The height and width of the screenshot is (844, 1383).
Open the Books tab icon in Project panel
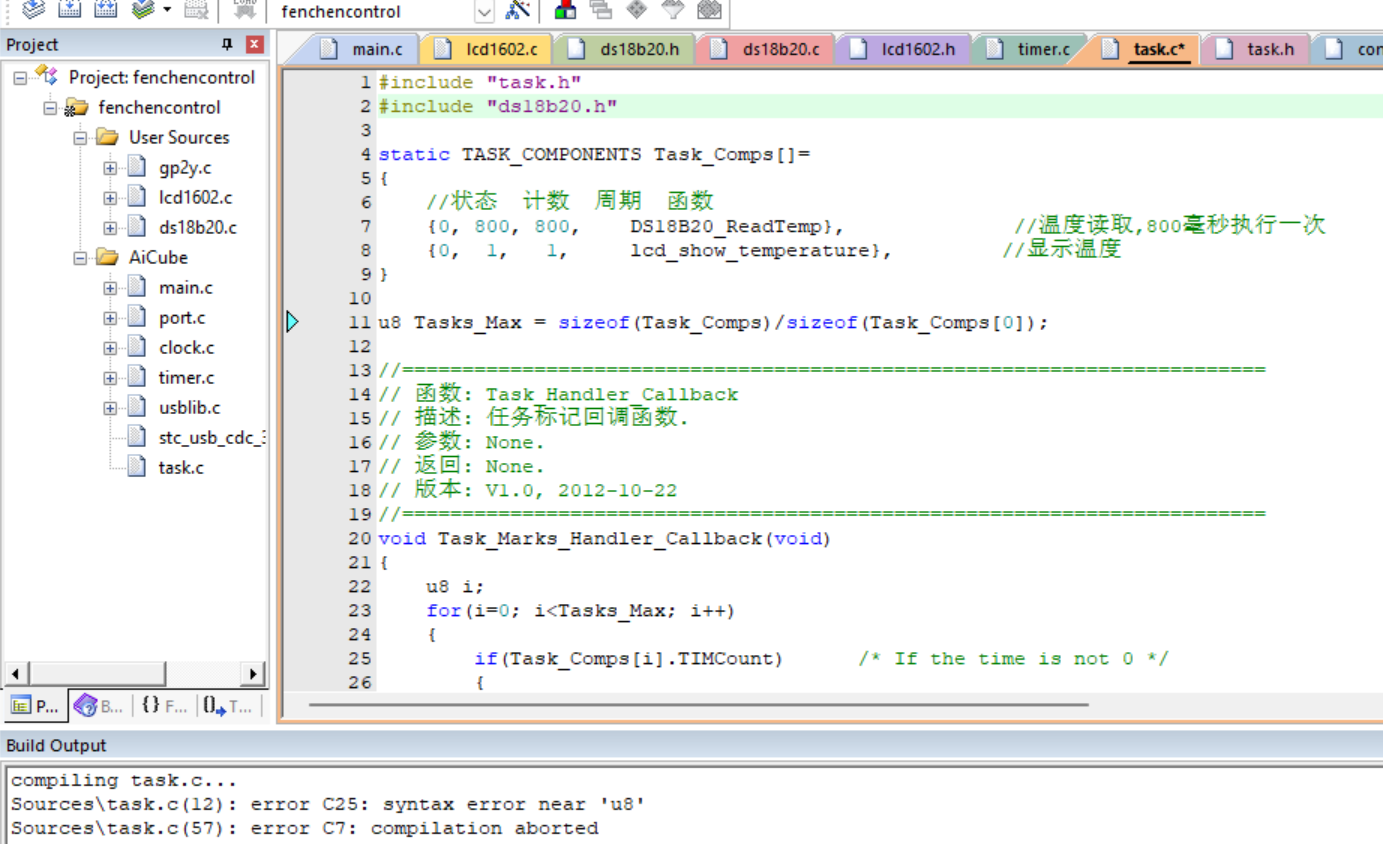[98, 706]
